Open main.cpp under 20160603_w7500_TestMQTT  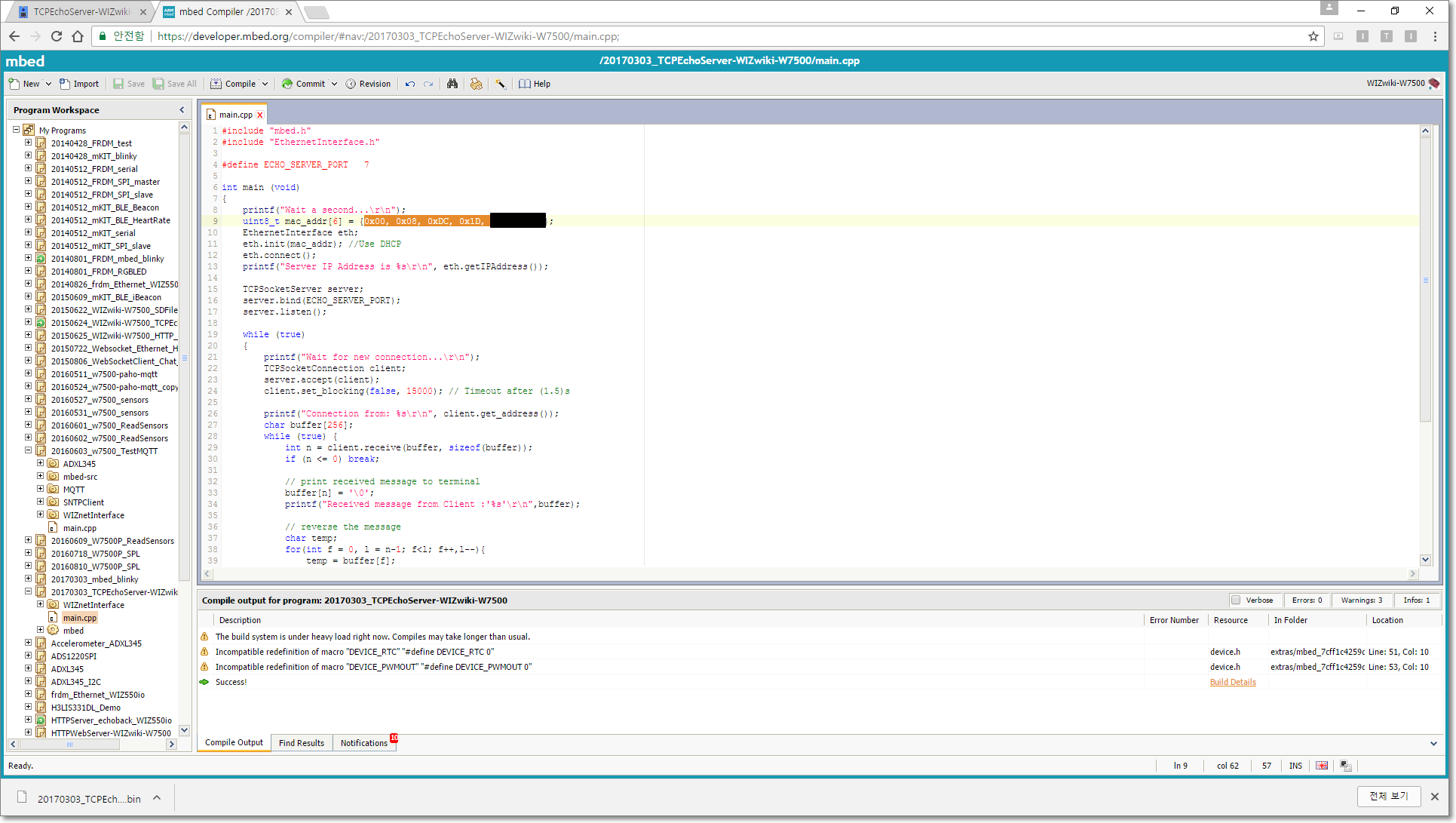coord(79,528)
